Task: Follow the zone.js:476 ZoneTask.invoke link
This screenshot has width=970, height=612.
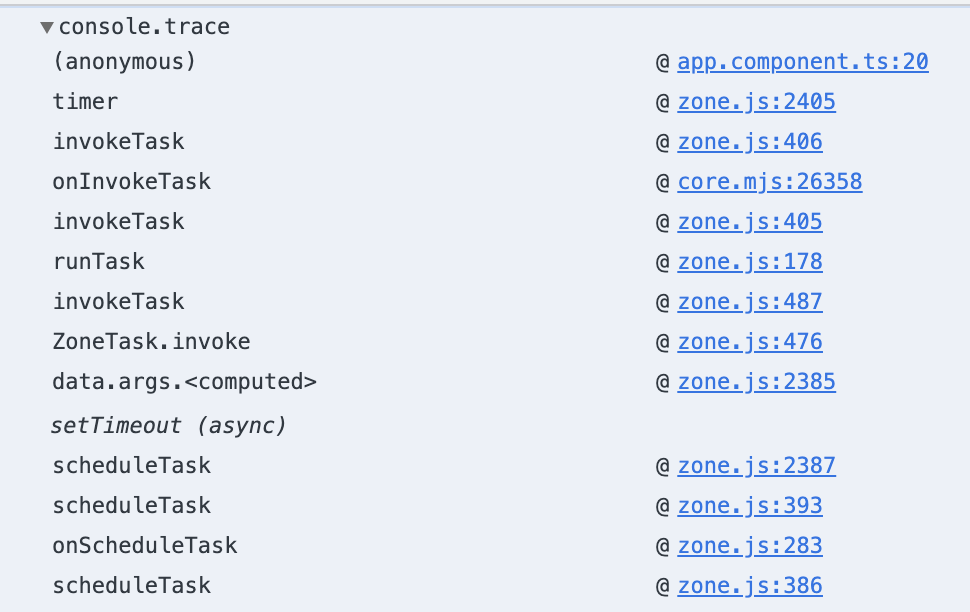Action: coord(750,342)
